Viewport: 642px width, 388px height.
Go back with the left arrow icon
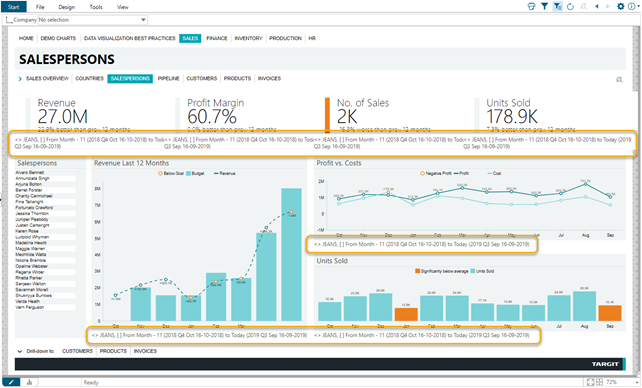597,7
